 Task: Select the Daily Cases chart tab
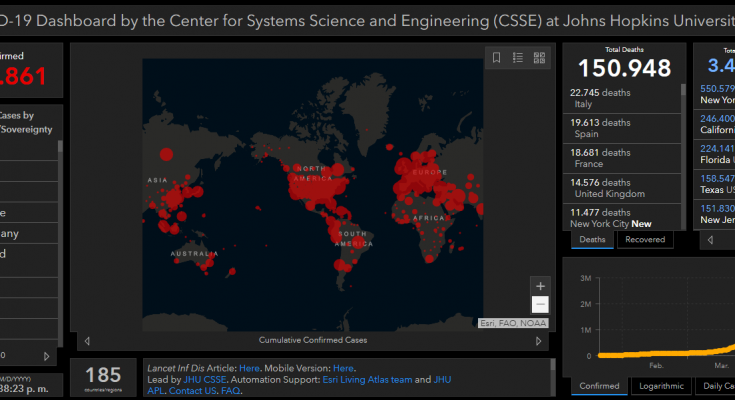click(717, 386)
